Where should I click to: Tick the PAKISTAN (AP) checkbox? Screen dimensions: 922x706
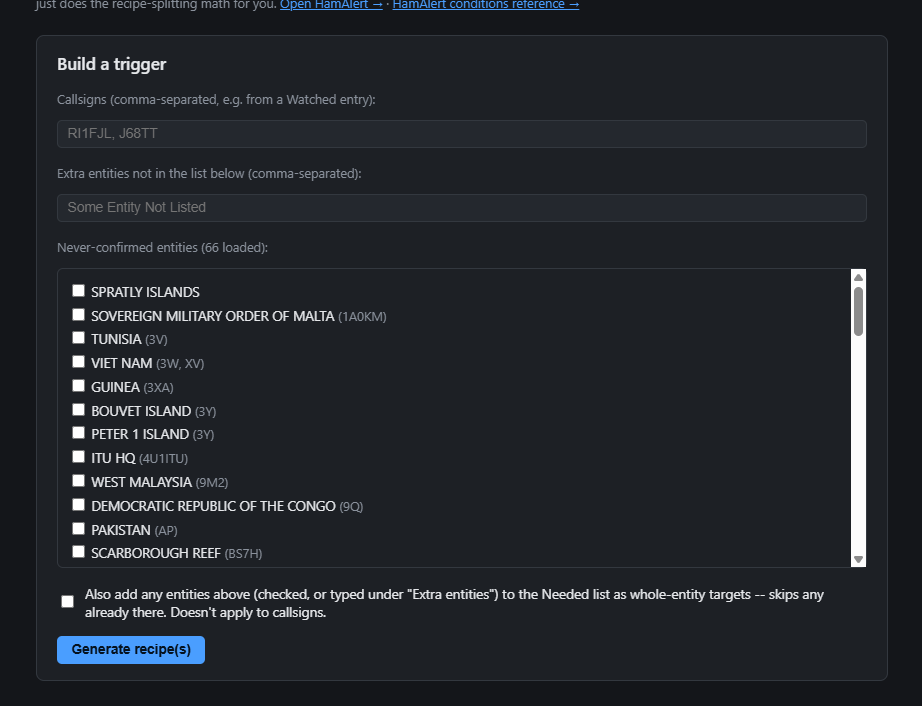78,529
